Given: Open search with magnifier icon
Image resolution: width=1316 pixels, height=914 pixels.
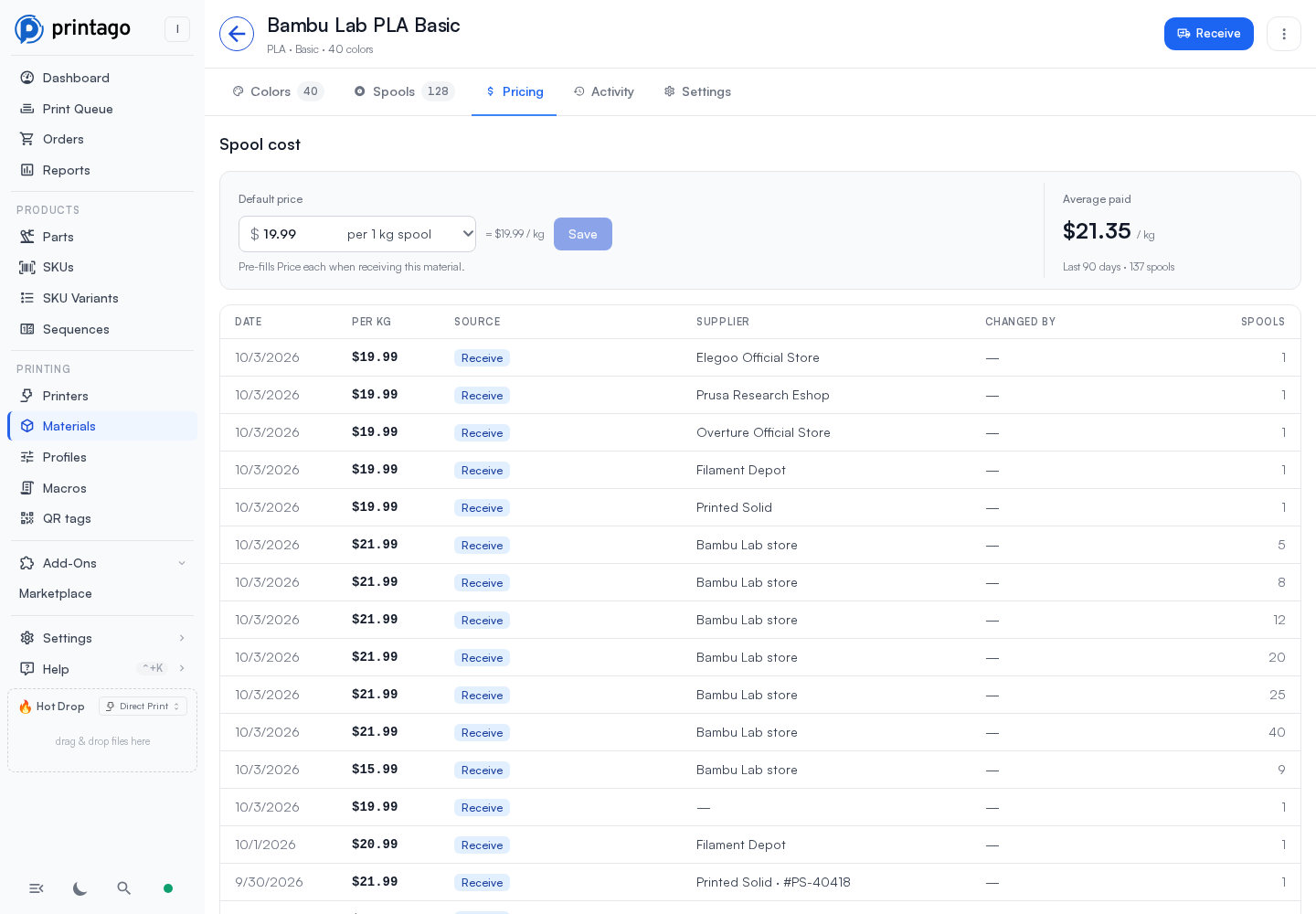Looking at the screenshot, I should pos(124,888).
